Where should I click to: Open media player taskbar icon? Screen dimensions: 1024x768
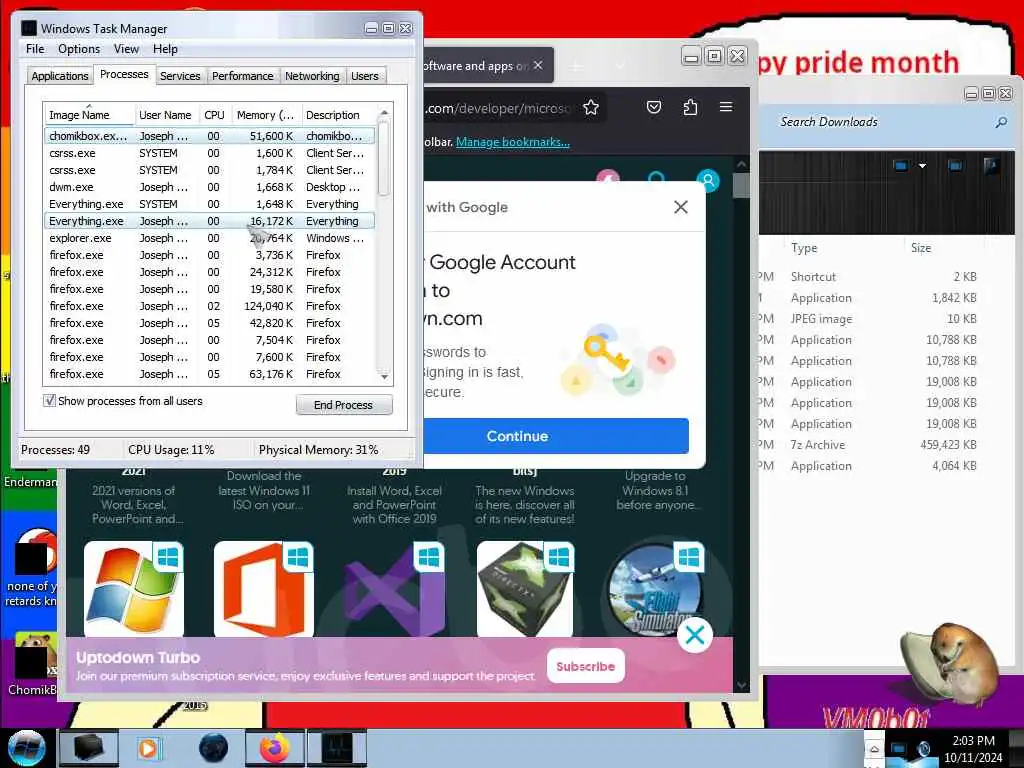click(149, 748)
